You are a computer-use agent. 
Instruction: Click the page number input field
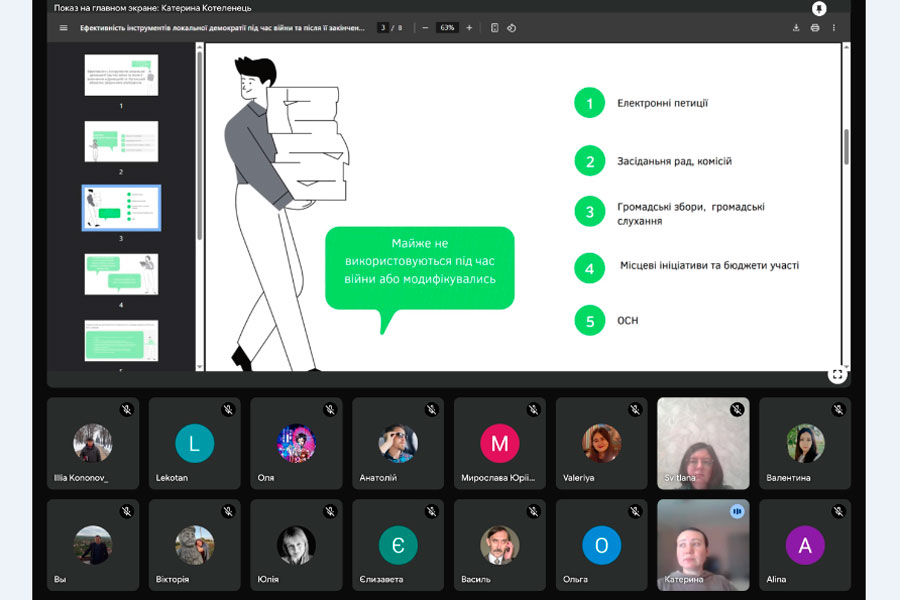[x=383, y=28]
